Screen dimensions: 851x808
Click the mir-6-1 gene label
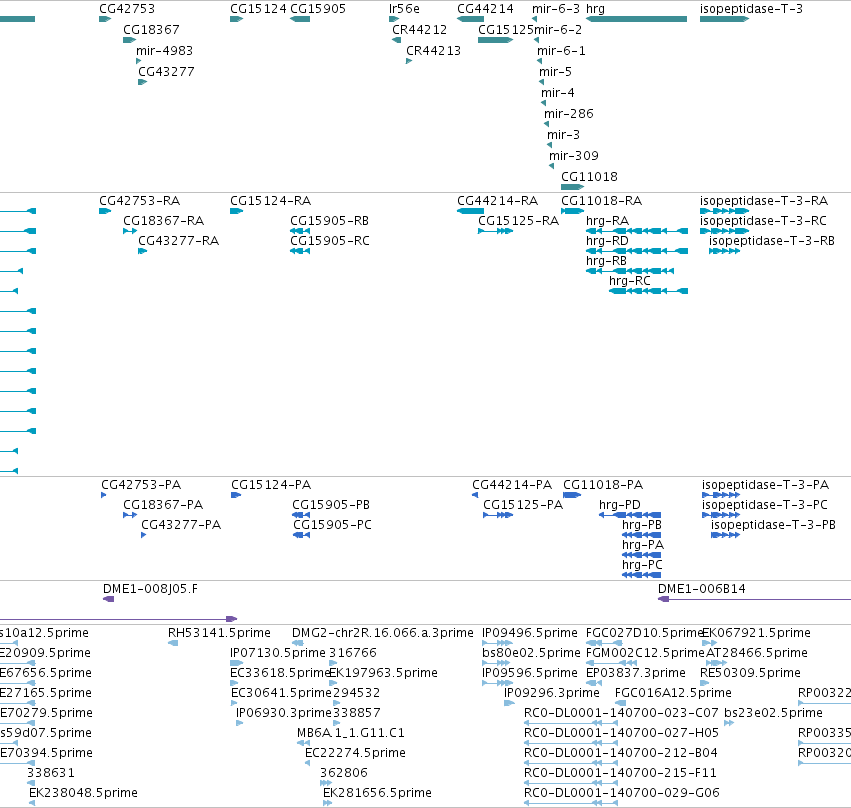click(x=561, y=51)
